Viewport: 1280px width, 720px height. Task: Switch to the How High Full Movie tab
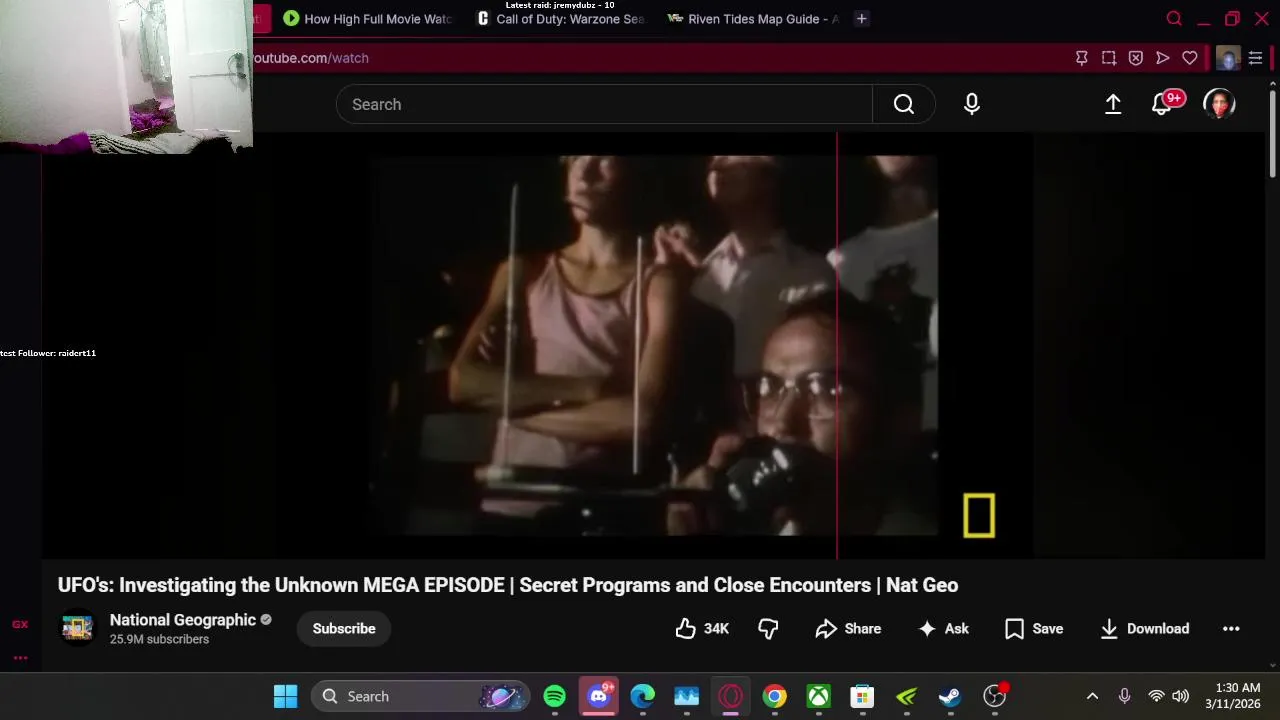tap(367, 19)
